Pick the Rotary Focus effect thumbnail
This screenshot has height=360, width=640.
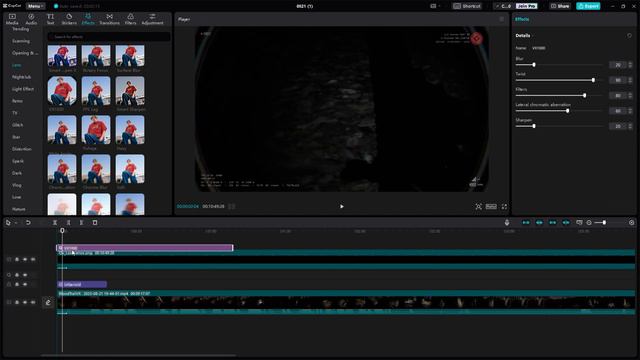click(96, 56)
